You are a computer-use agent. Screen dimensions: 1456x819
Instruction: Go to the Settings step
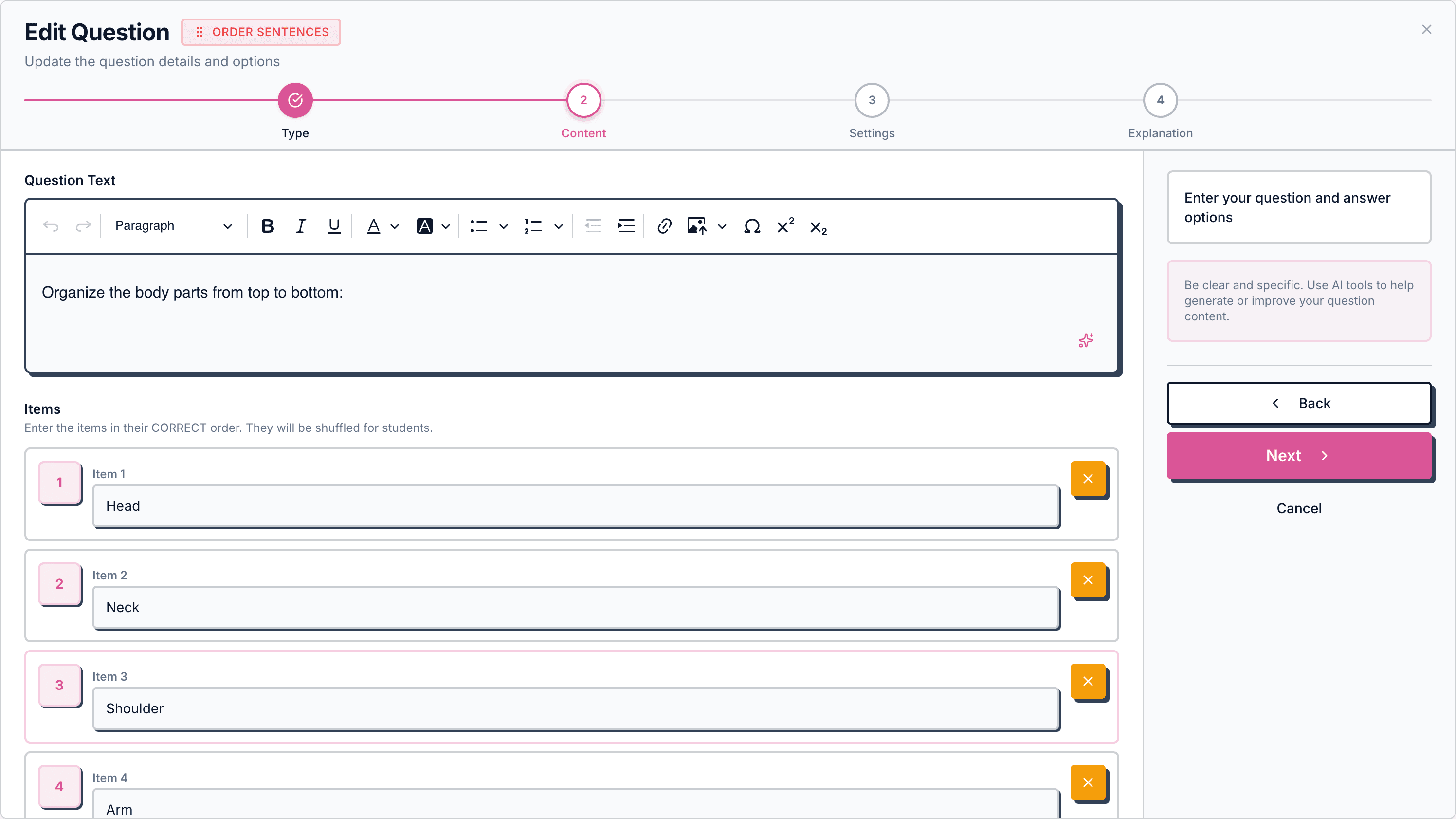tap(872, 101)
